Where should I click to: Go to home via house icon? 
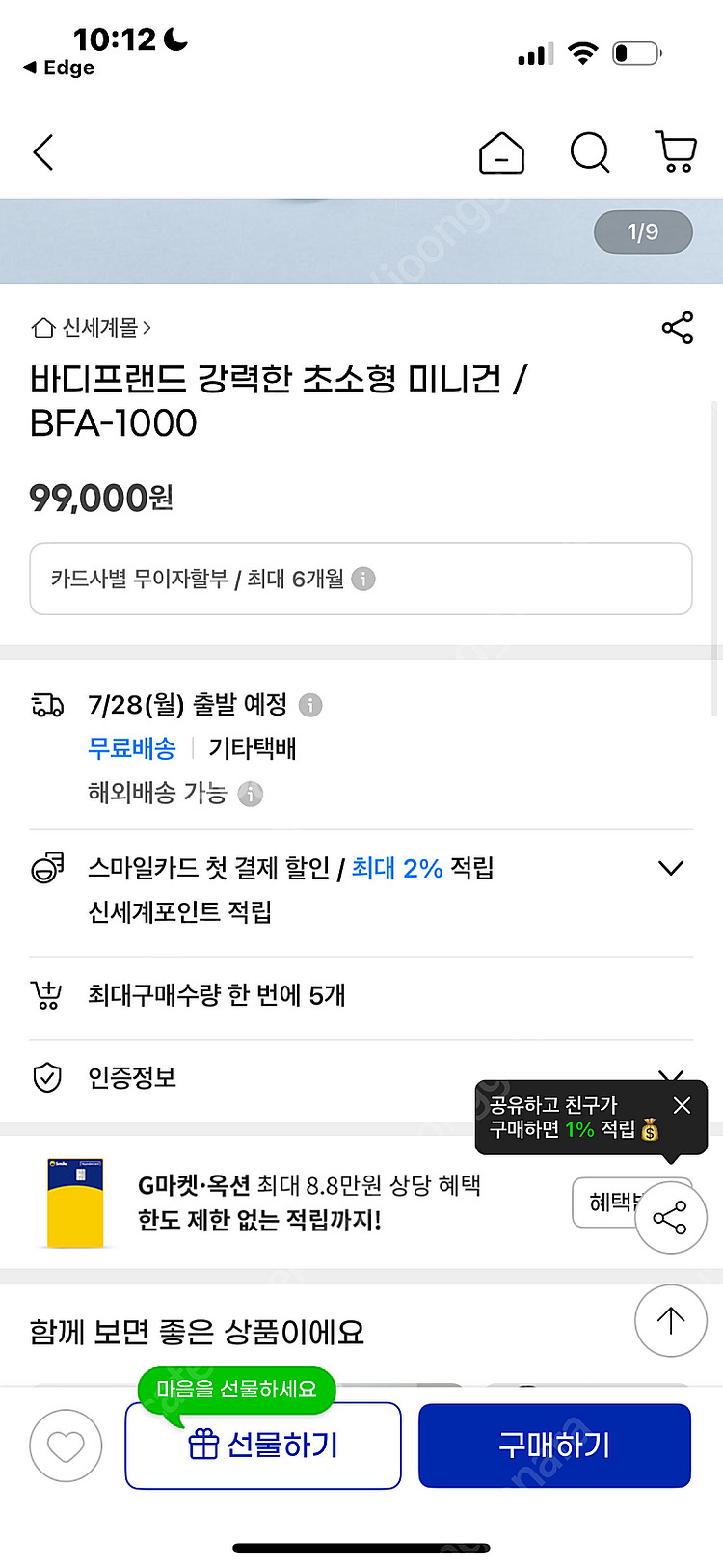pos(501,152)
